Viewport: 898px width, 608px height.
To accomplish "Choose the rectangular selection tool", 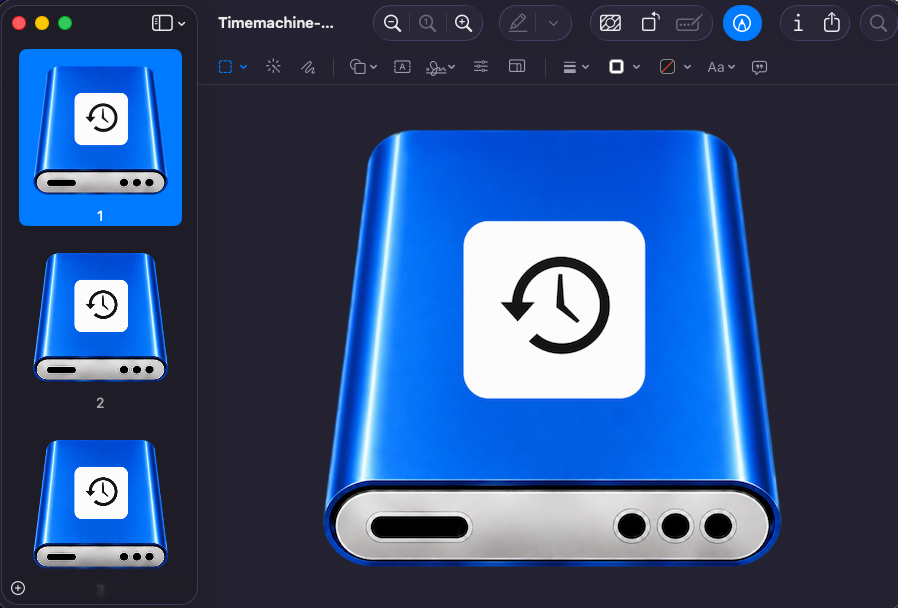I will coord(226,67).
